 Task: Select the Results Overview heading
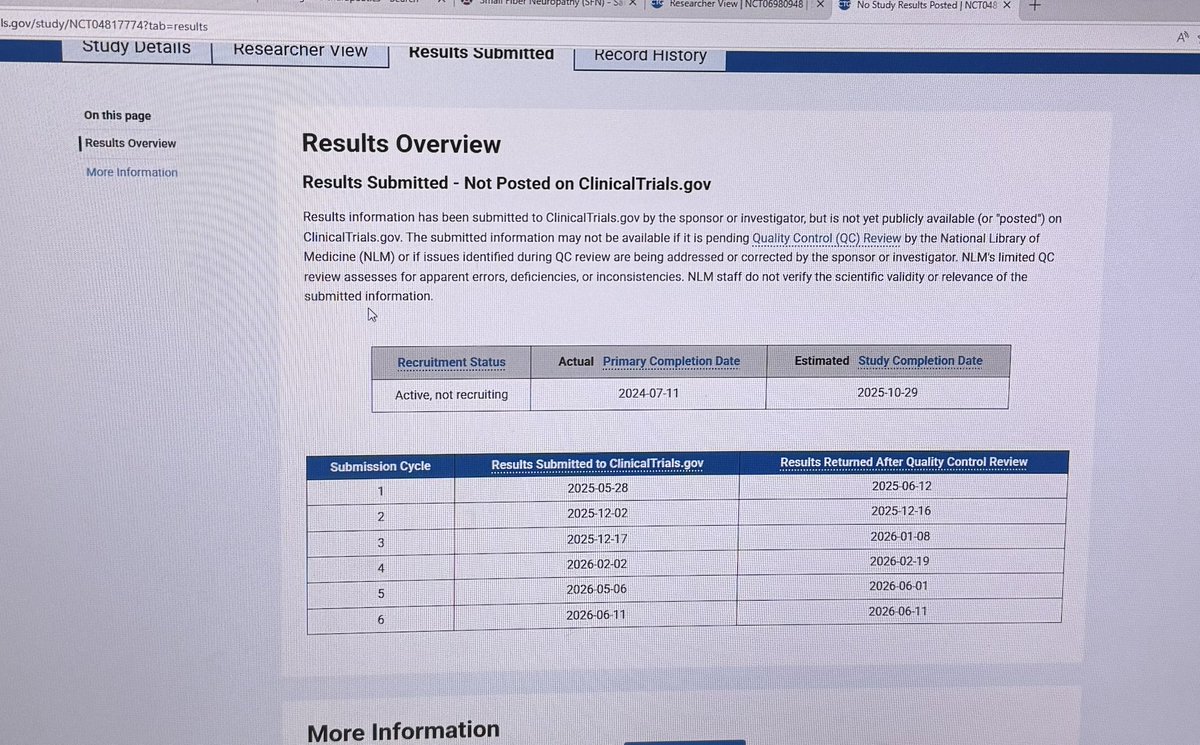[401, 144]
